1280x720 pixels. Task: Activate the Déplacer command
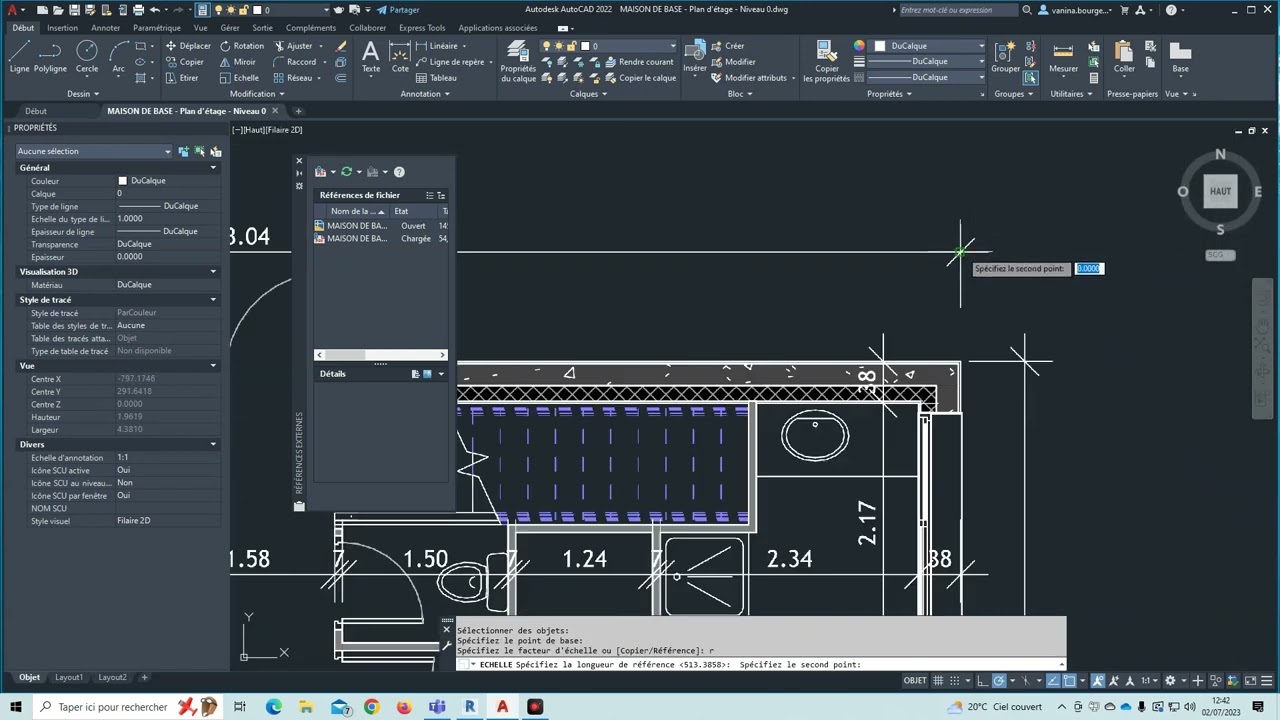[x=188, y=46]
